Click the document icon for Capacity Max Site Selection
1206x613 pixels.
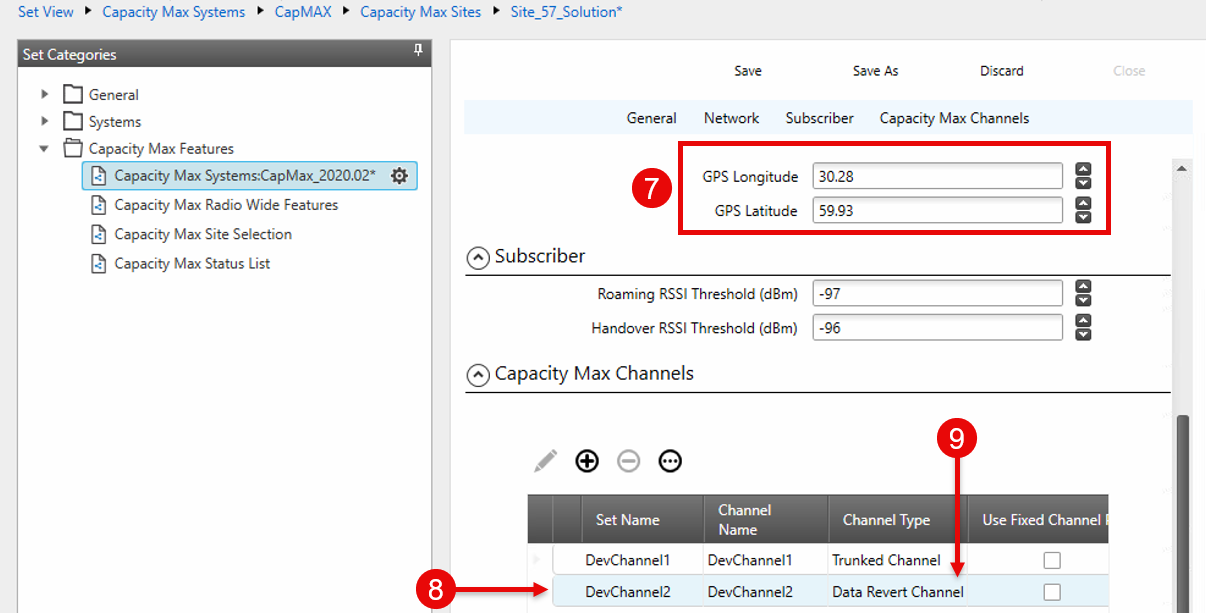pos(99,234)
